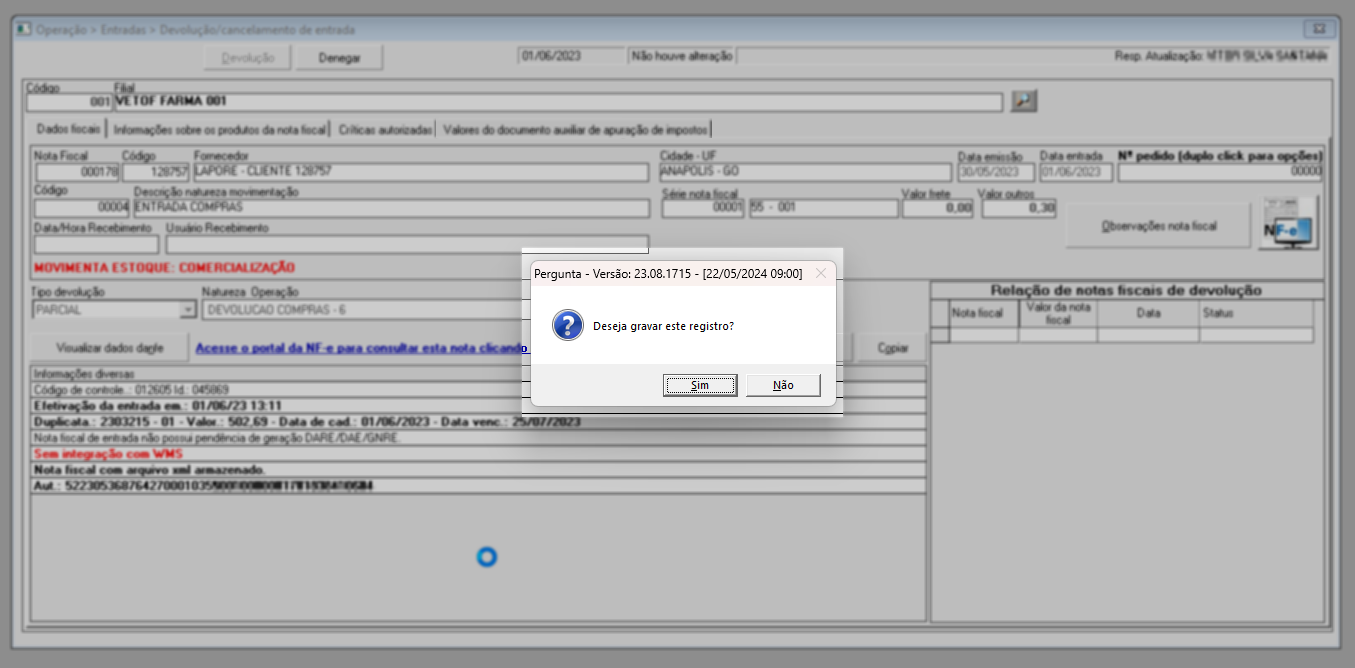Confirm saving with the Sim button

pos(700,385)
